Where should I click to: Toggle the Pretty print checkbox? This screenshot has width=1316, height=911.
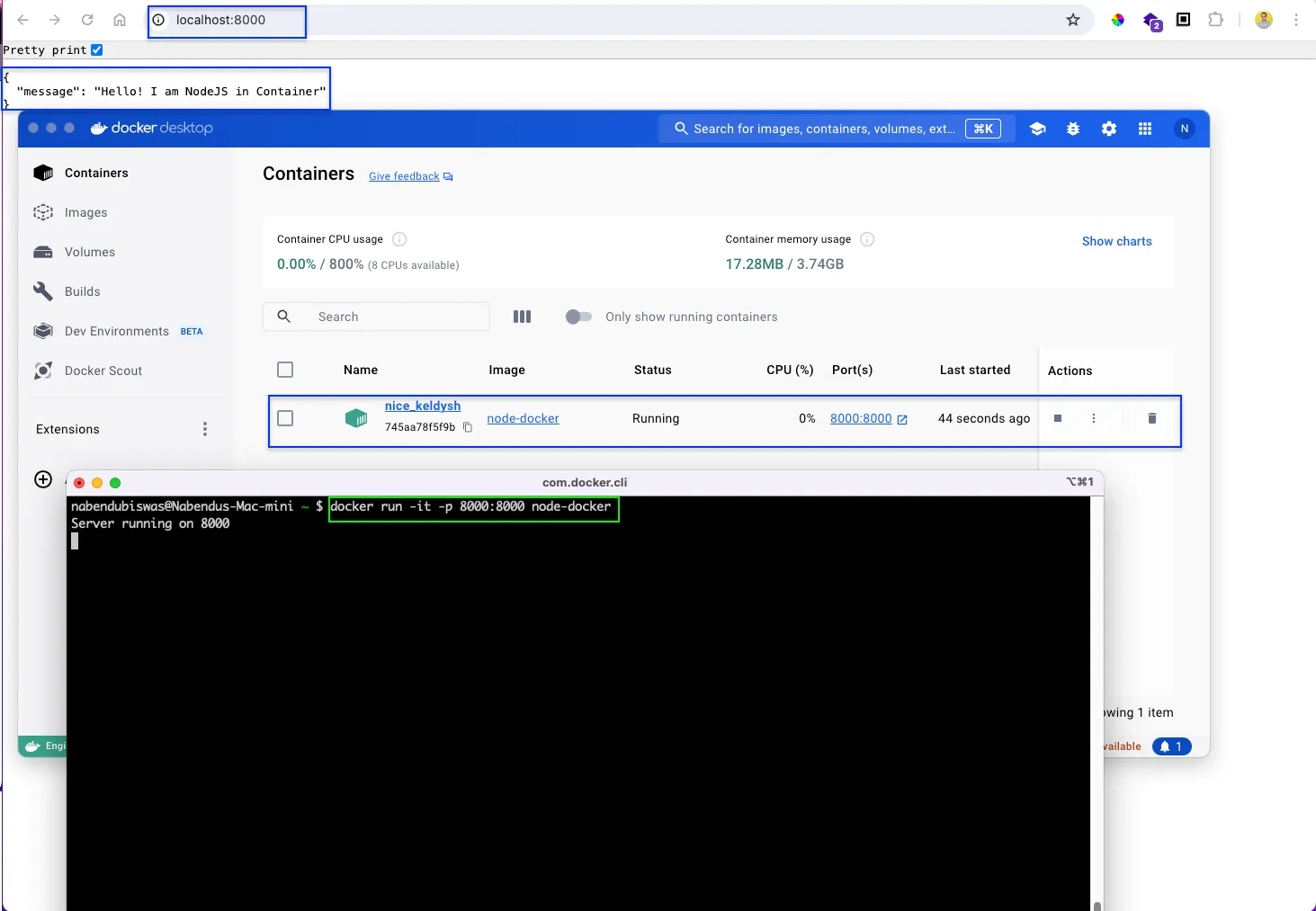pos(97,50)
